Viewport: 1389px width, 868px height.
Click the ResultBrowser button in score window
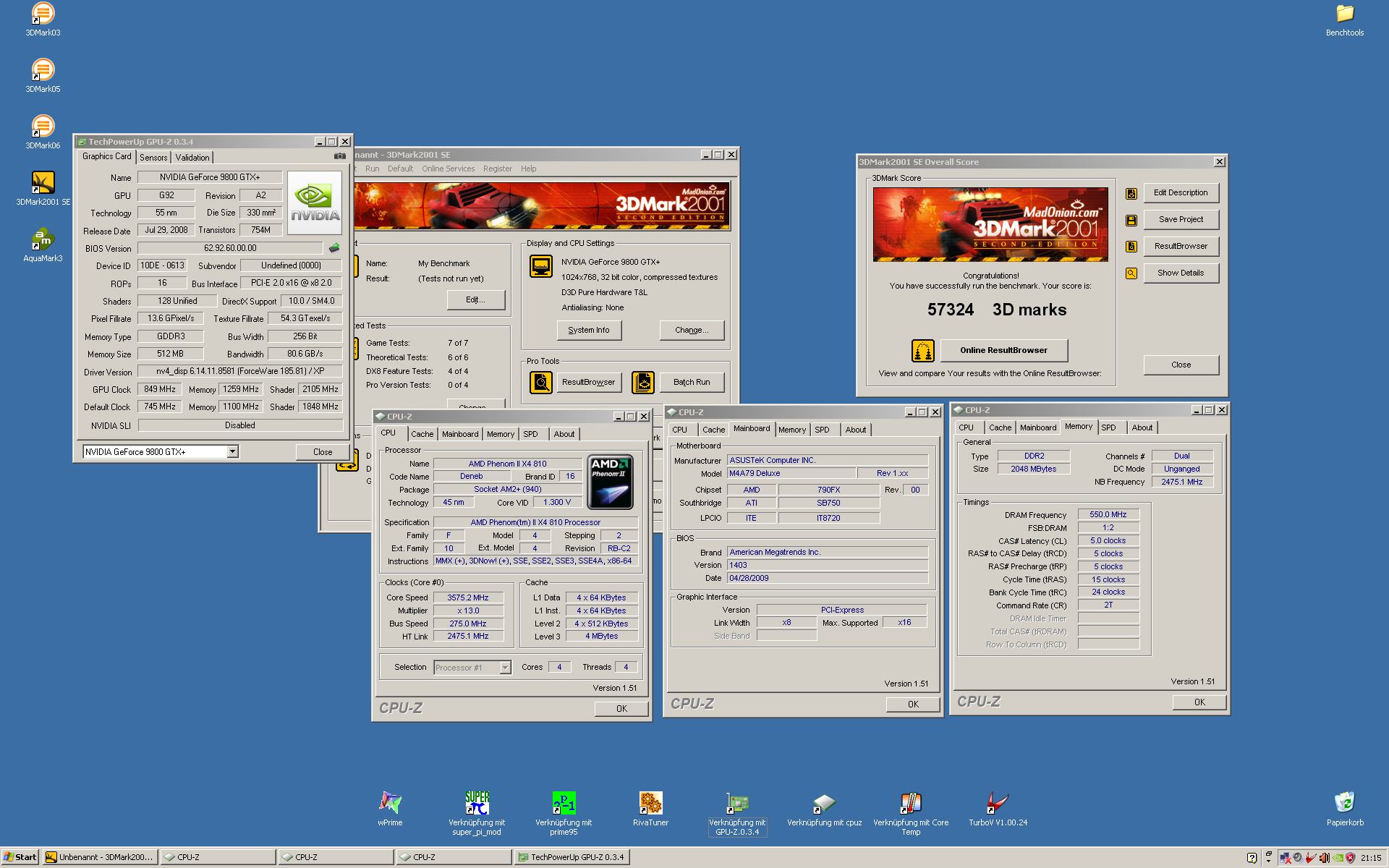[1181, 246]
